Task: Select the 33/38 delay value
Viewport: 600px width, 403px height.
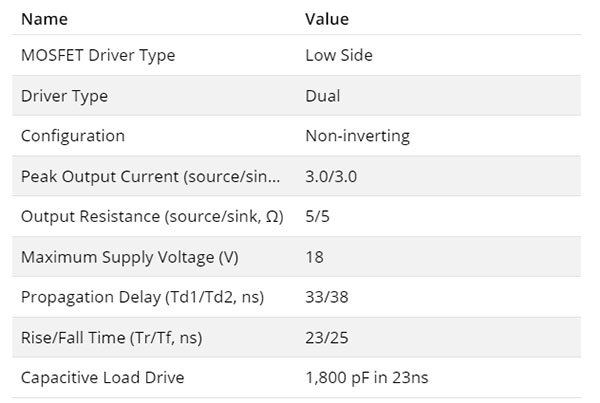Action: coord(324,297)
